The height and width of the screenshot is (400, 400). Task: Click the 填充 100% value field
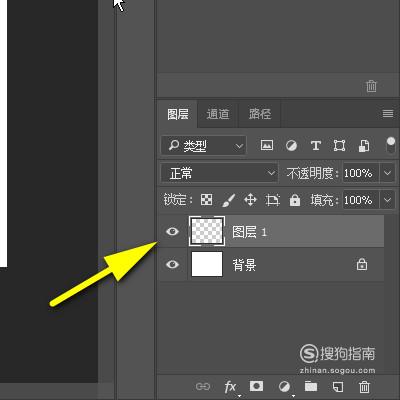click(x=360, y=200)
